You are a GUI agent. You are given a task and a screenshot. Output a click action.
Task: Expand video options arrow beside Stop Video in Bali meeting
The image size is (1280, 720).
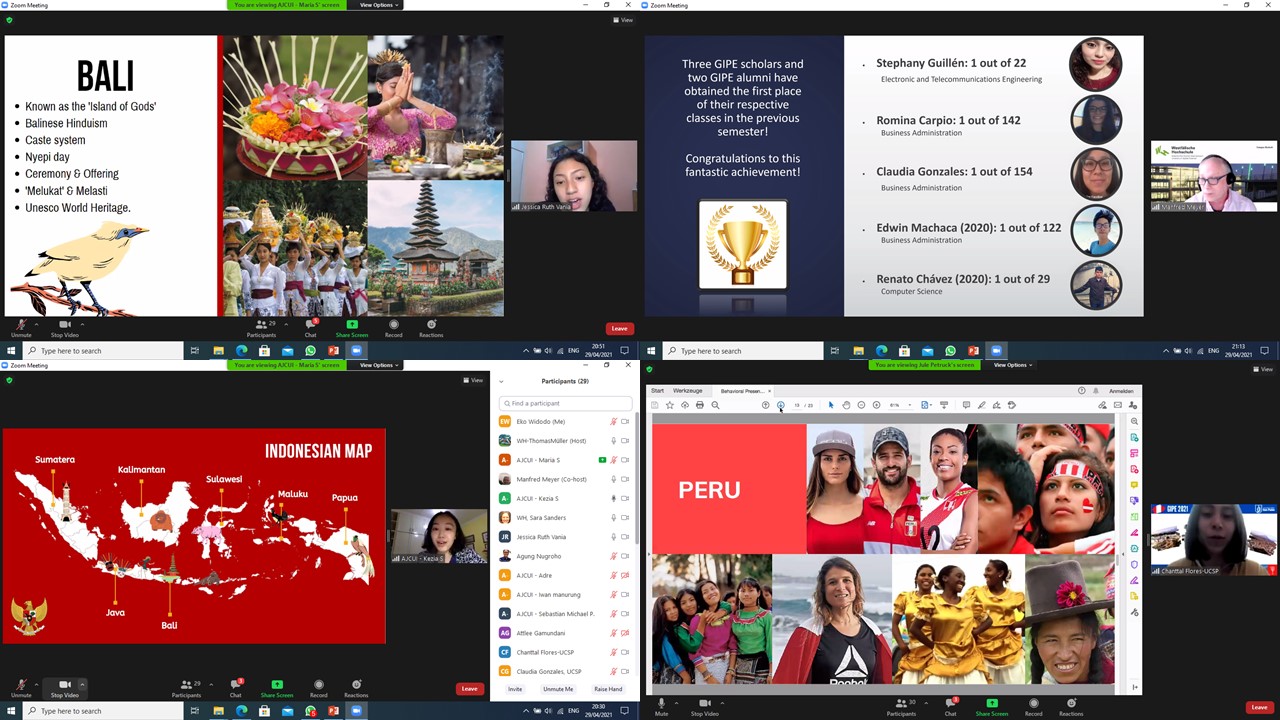pos(81,323)
